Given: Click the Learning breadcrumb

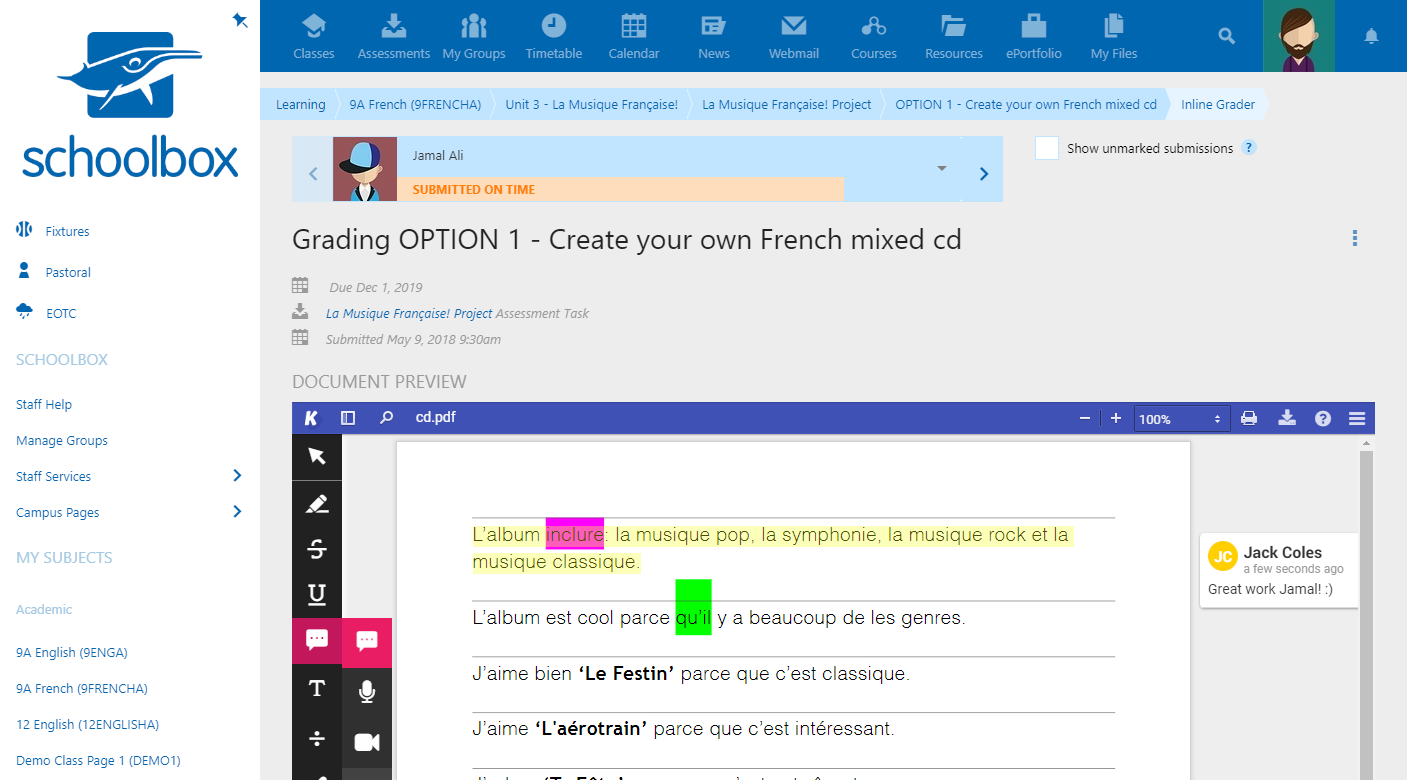Looking at the screenshot, I should [x=300, y=104].
